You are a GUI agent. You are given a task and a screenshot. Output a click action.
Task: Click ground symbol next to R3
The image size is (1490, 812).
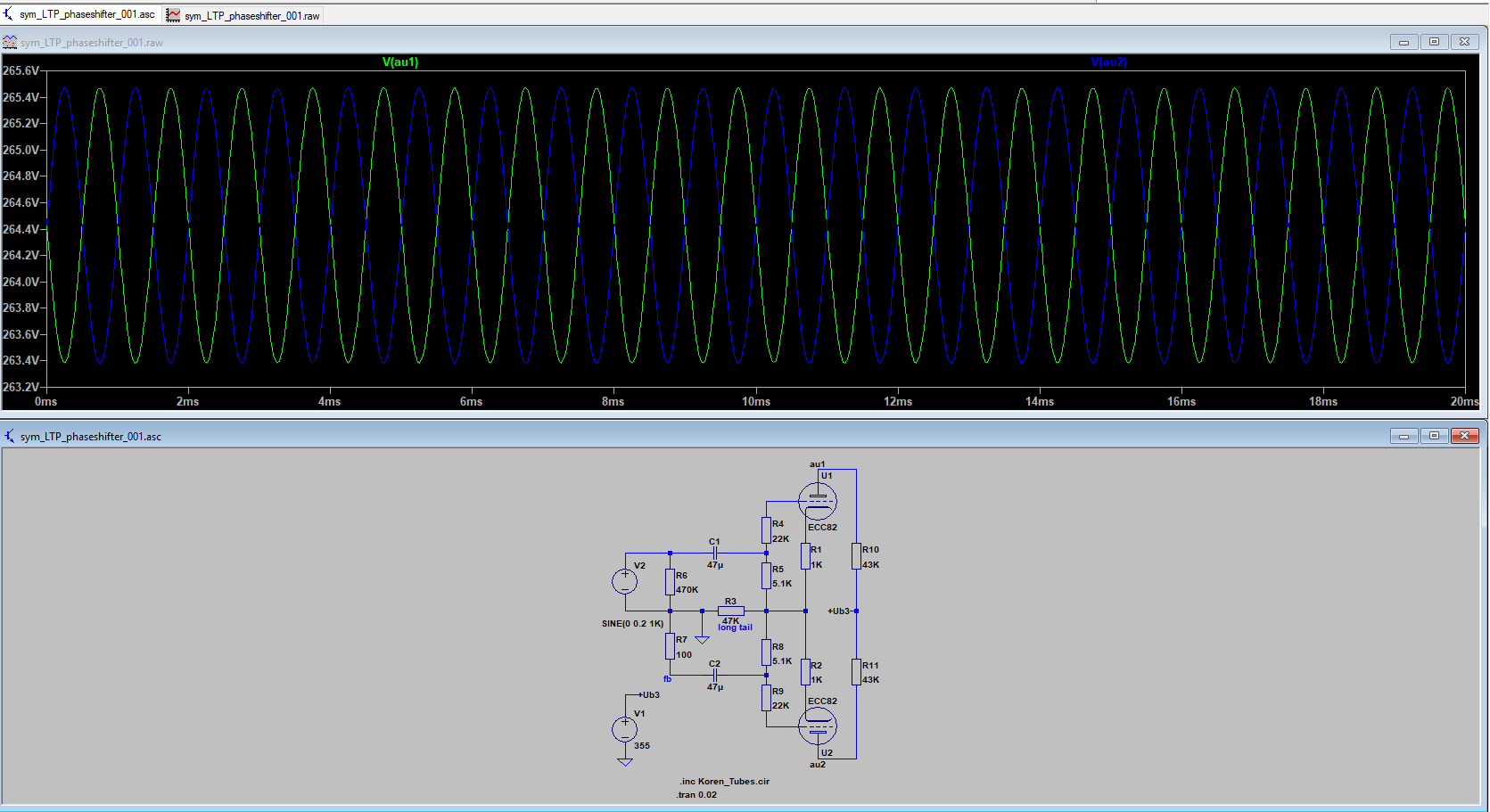[702, 638]
